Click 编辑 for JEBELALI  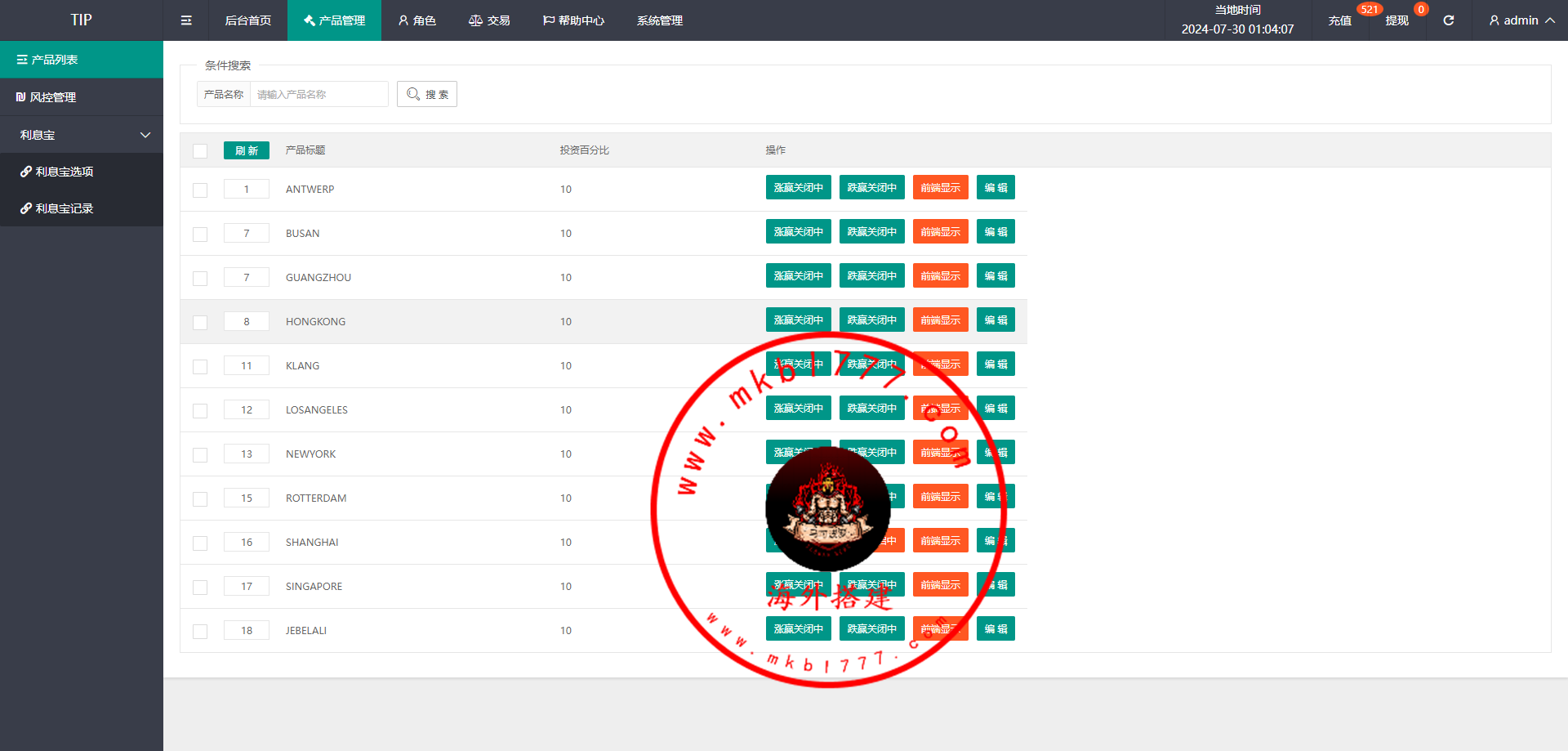(996, 628)
